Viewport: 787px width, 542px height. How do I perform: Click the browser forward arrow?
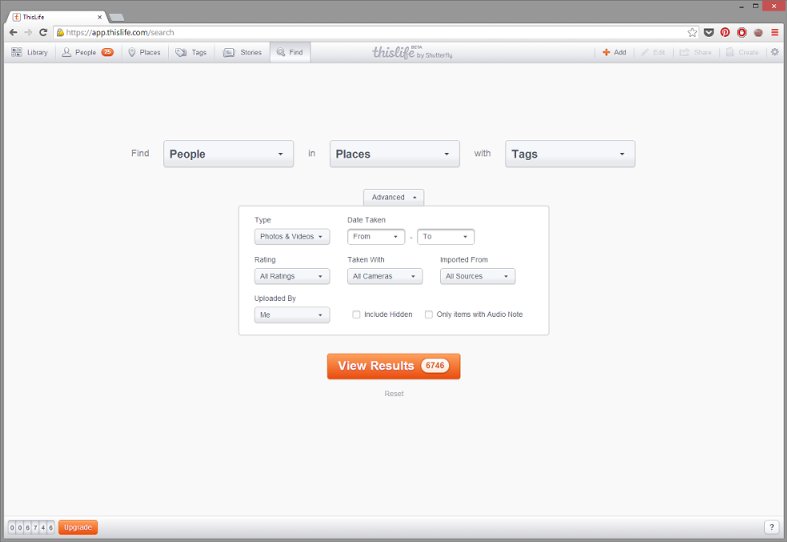click(x=28, y=32)
